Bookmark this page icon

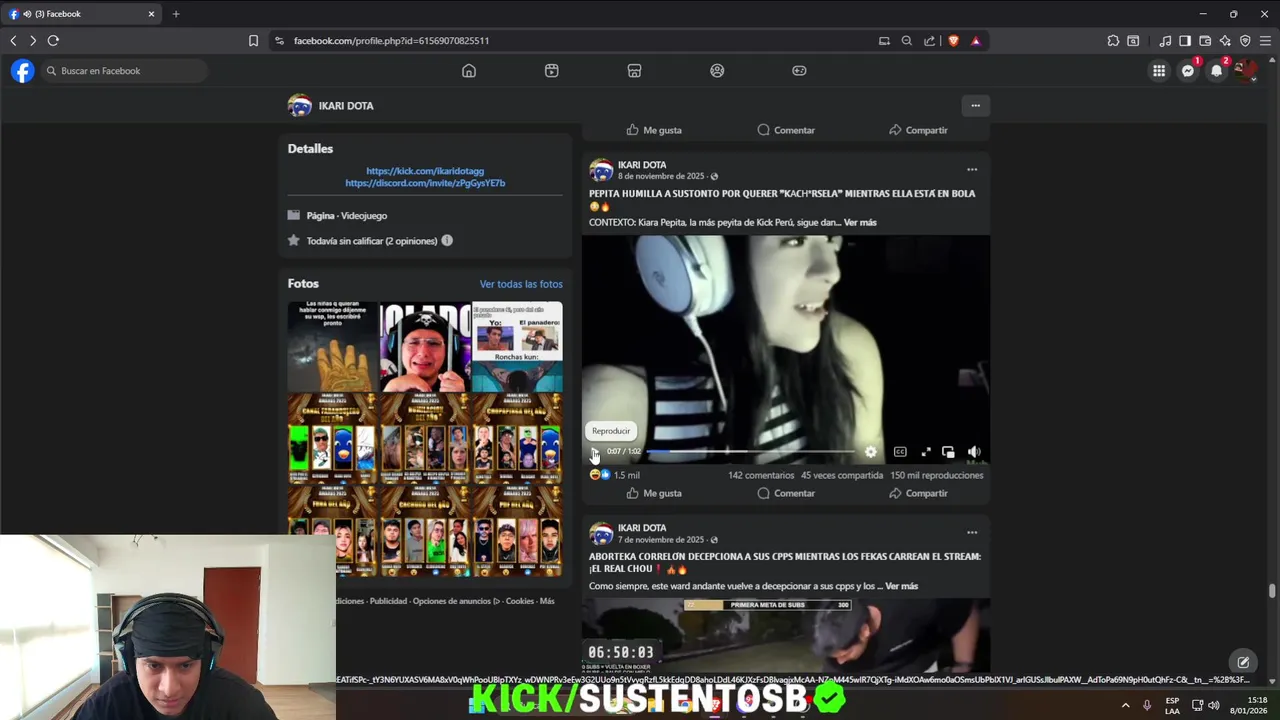253,41
